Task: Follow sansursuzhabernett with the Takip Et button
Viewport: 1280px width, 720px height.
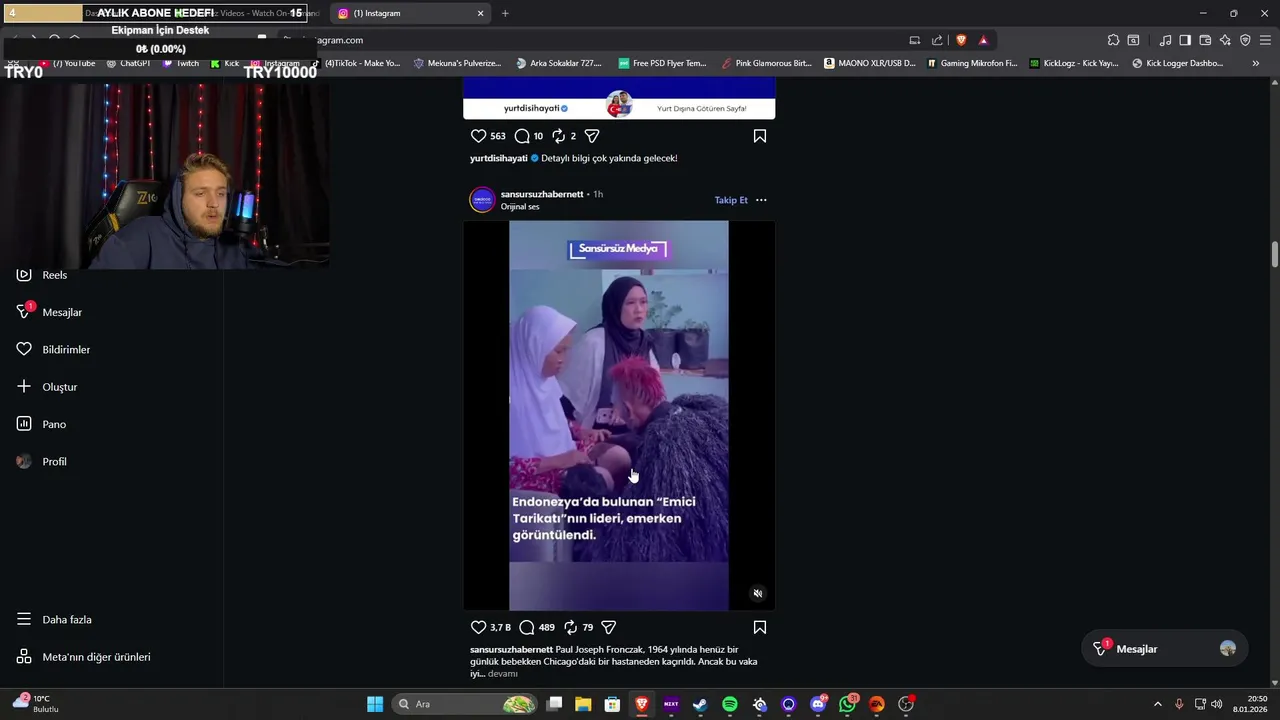Action: 731,200
